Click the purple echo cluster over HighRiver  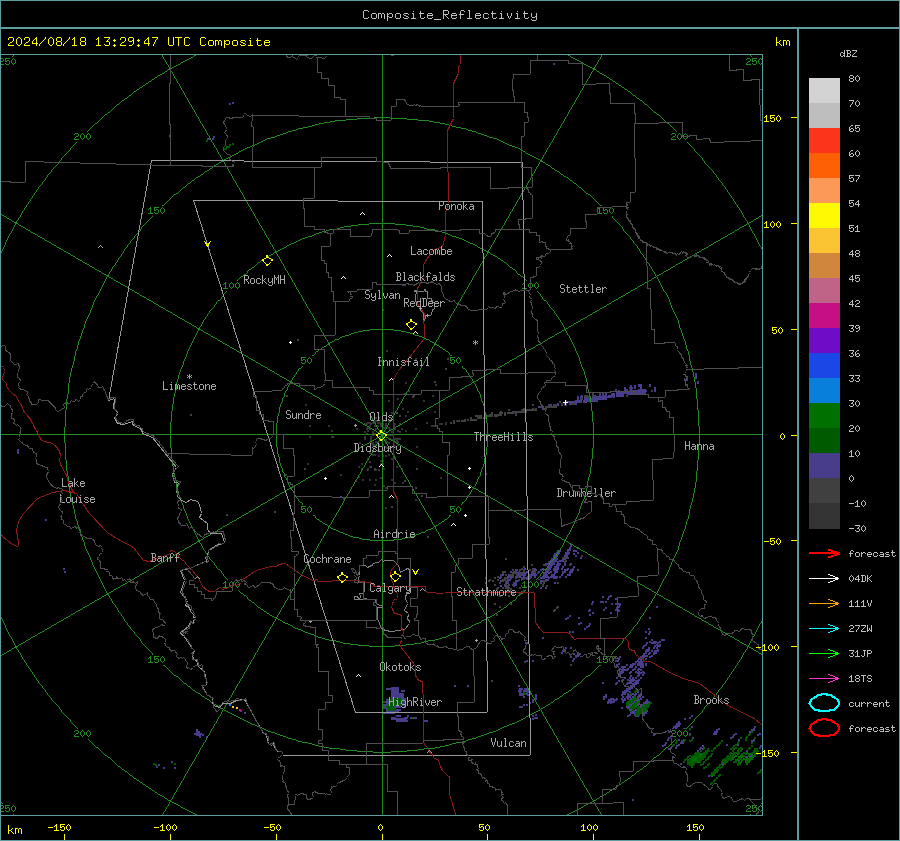tap(394, 702)
